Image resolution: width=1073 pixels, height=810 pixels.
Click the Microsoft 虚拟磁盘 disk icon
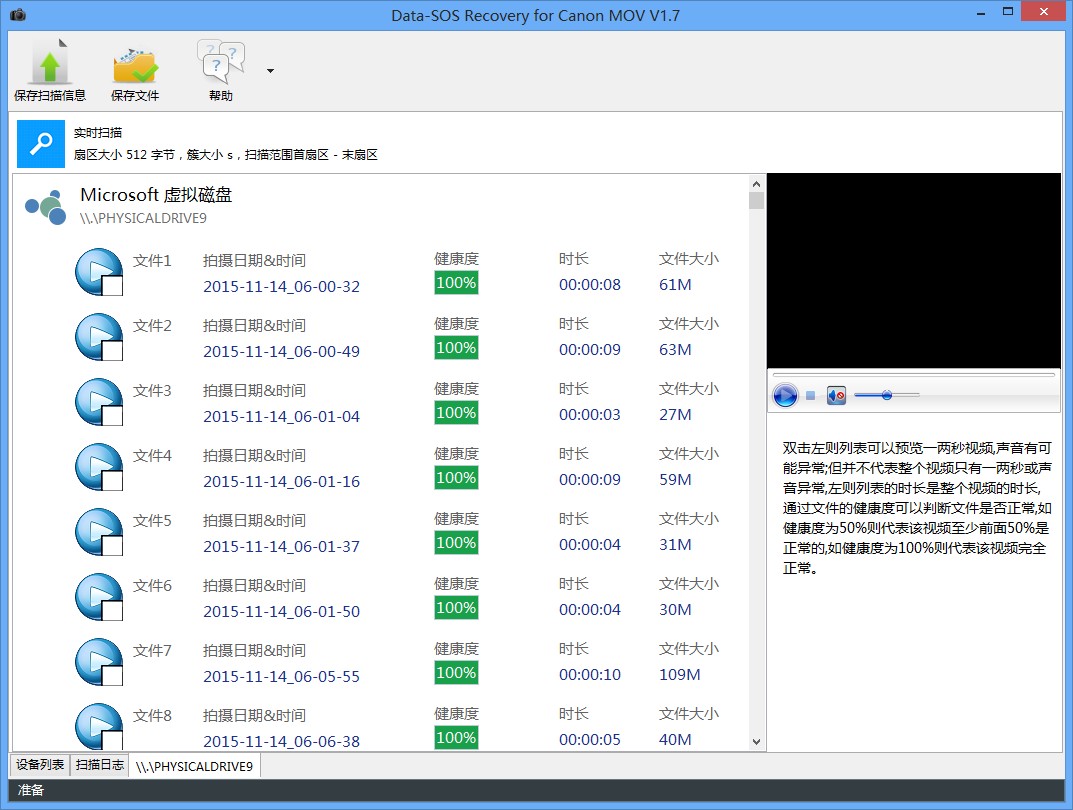(x=46, y=205)
